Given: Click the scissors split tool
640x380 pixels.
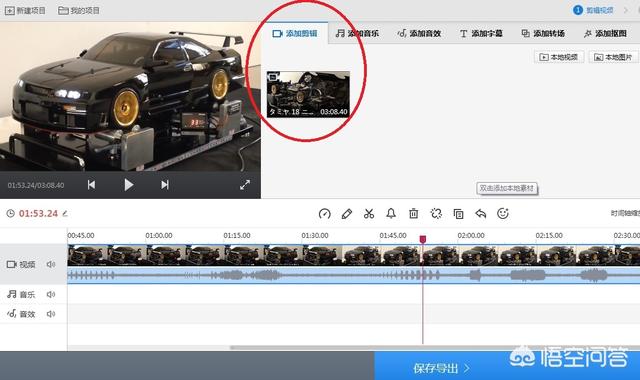Looking at the screenshot, I should pos(369,213).
